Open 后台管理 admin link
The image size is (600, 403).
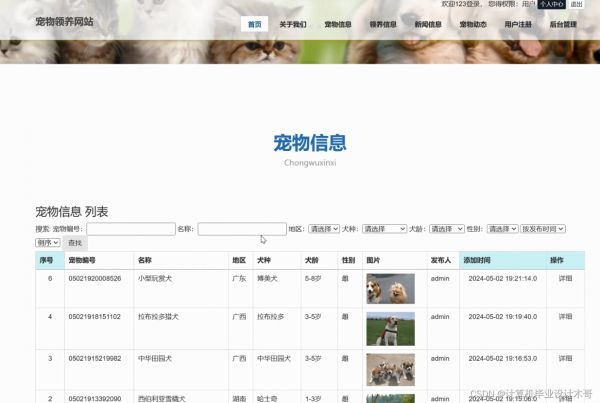point(562,23)
